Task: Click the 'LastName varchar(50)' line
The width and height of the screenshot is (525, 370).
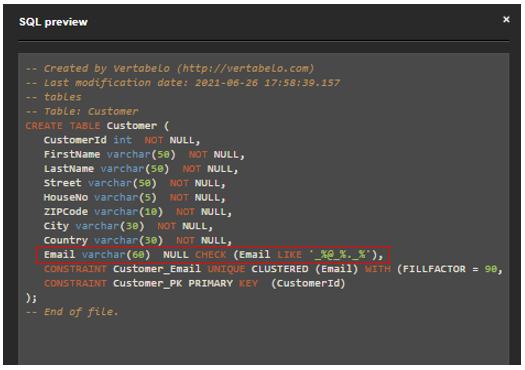Action: (141, 169)
